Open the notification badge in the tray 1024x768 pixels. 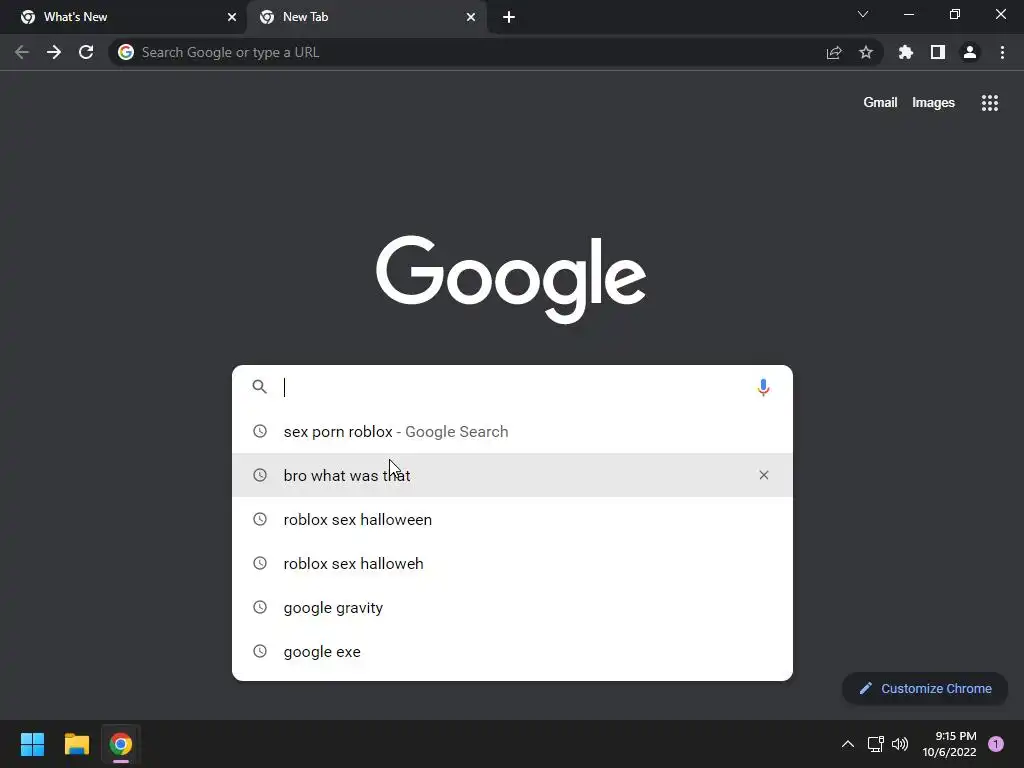pos(996,744)
